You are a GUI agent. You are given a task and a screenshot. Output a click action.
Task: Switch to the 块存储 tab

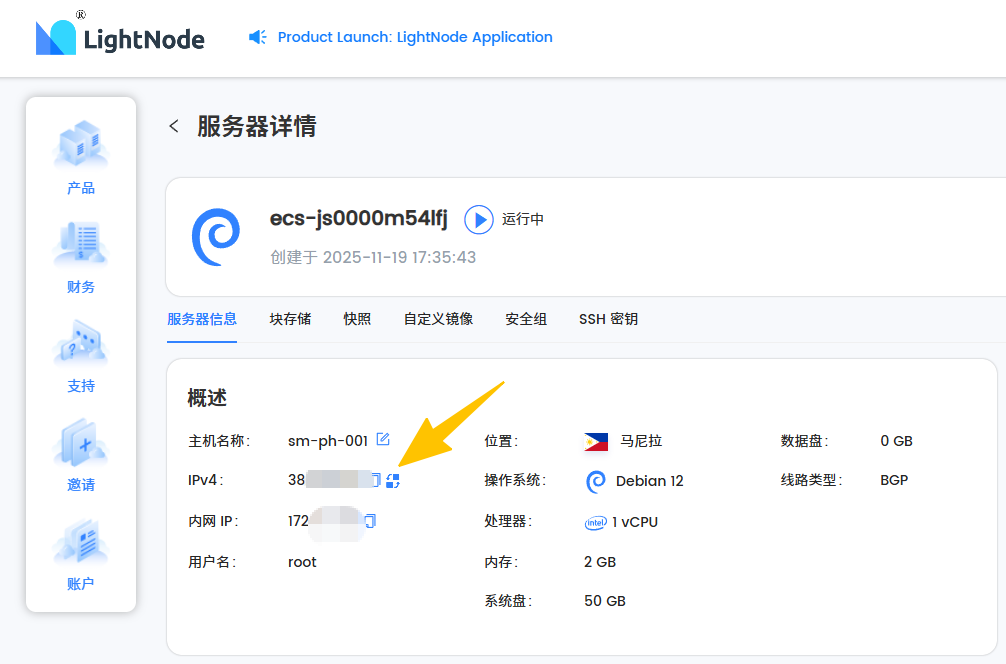pos(290,319)
